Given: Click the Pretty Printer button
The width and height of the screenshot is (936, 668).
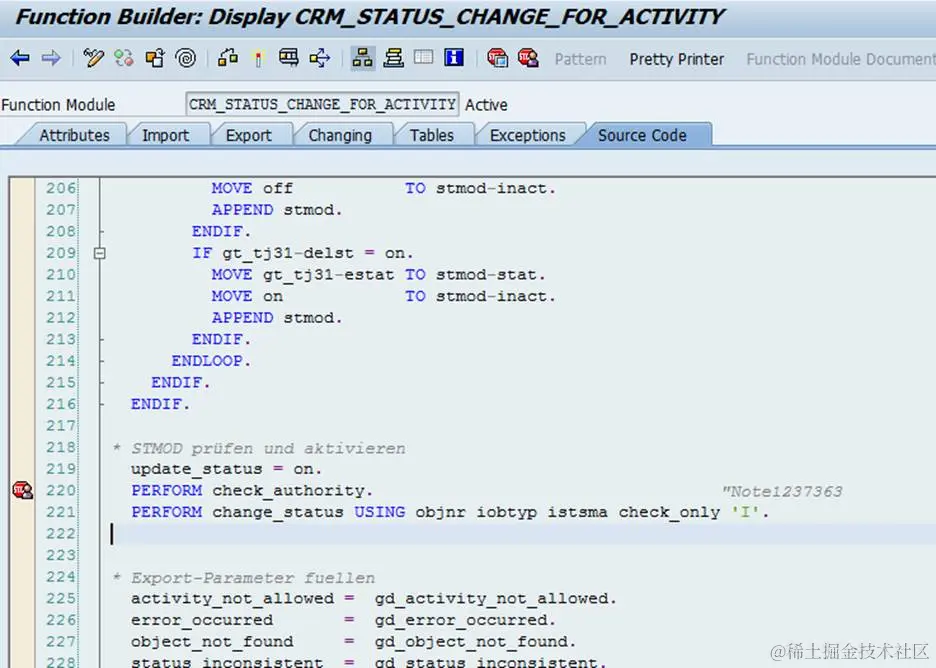Looking at the screenshot, I should click(676, 59).
